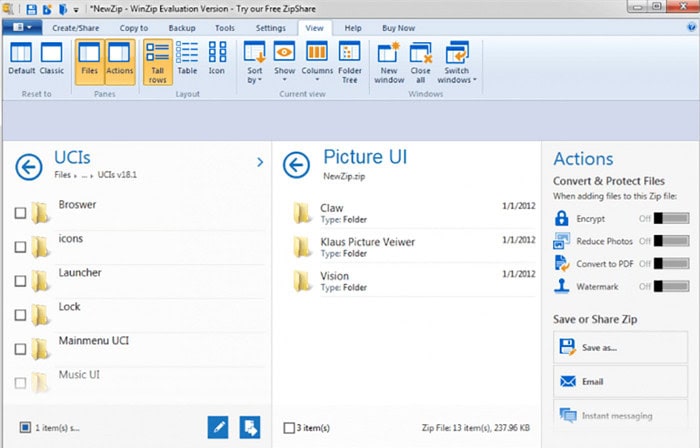Screen dimensions: 700x448
Task: Go back in the Picture UI zip pane
Action: click(x=296, y=165)
